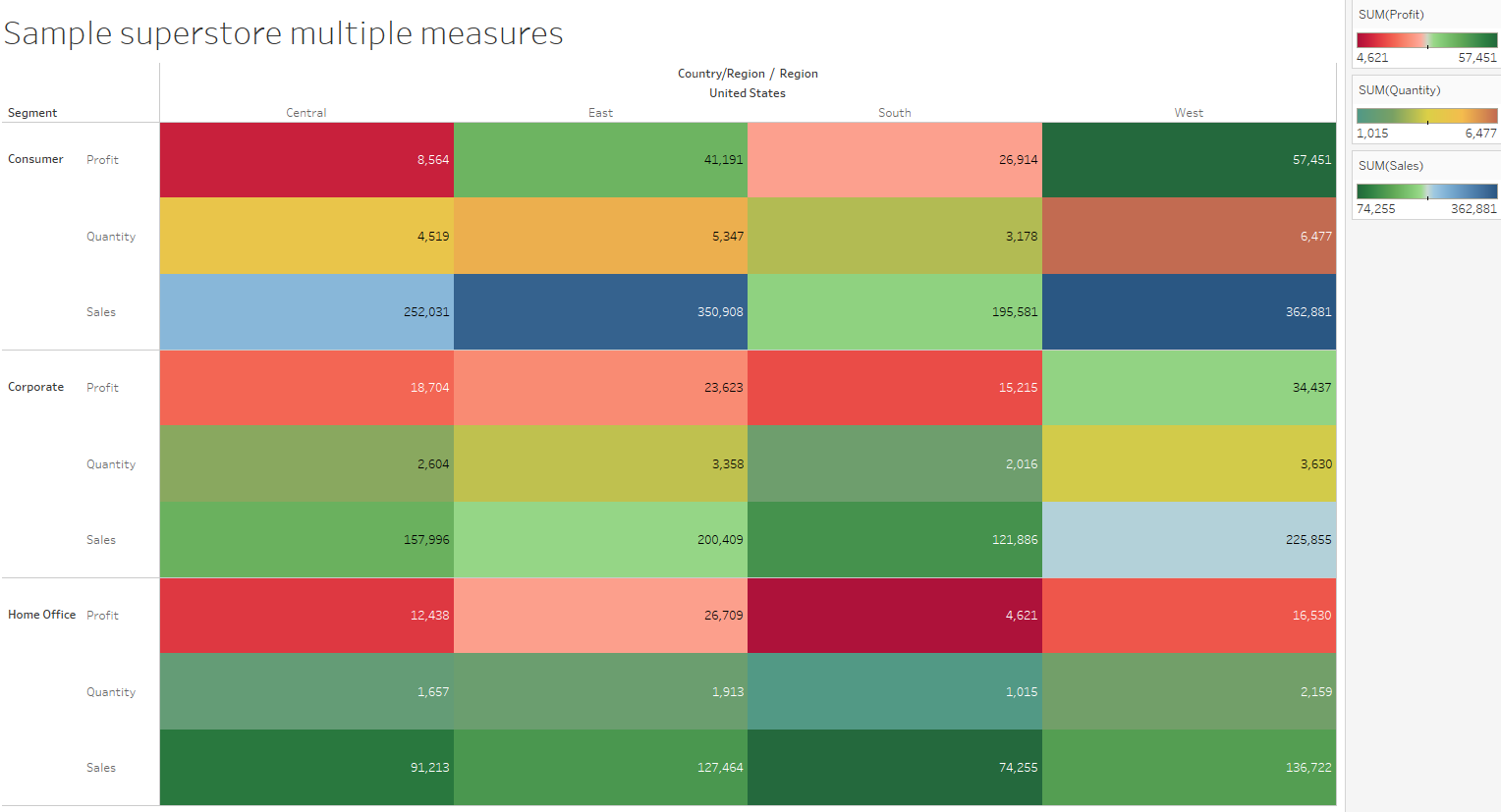Select the Home Office segment label
The height and width of the screenshot is (812, 1501).
[41, 615]
